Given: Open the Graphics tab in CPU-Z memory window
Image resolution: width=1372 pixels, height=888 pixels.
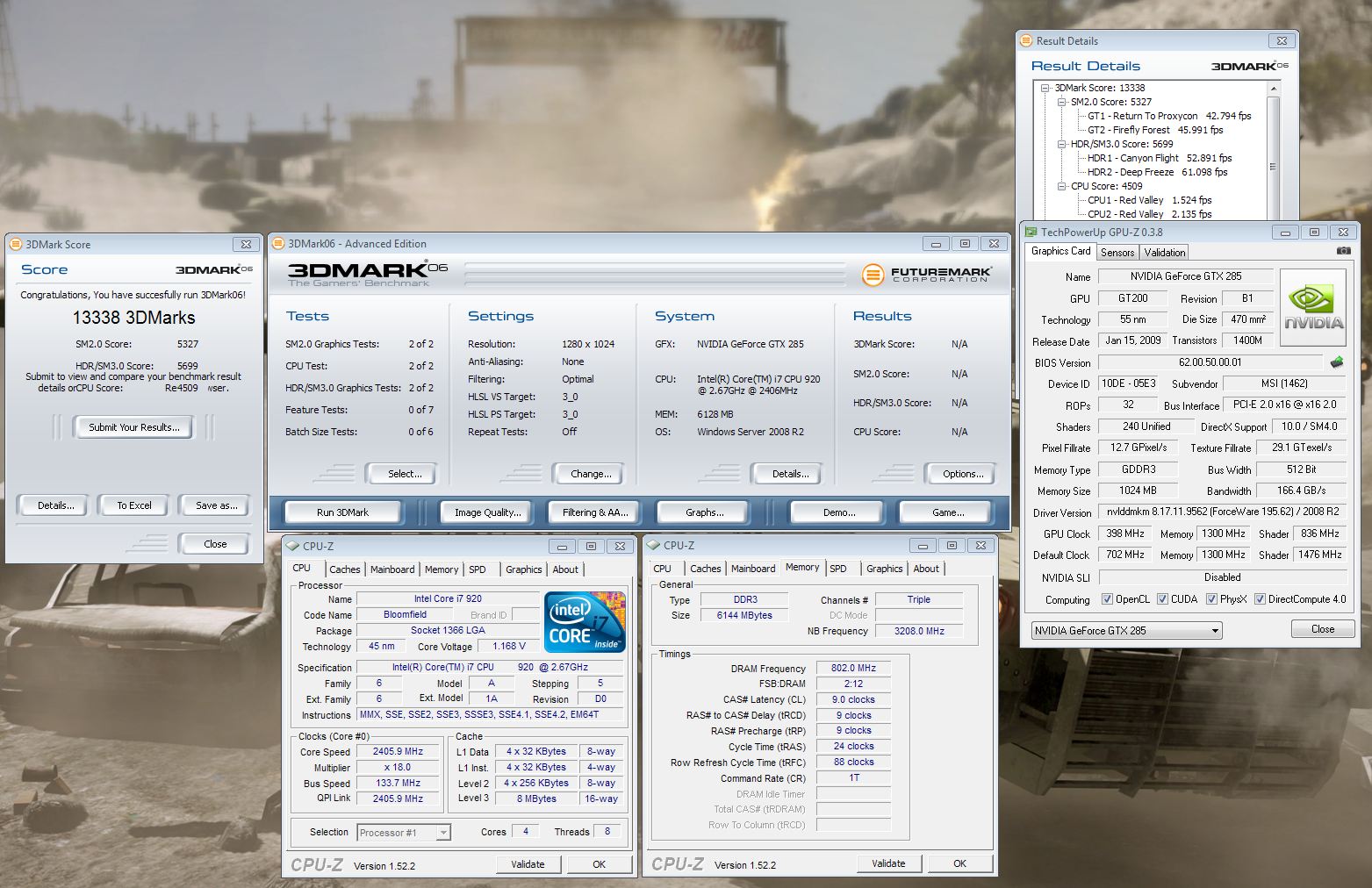Looking at the screenshot, I should coord(885,569).
